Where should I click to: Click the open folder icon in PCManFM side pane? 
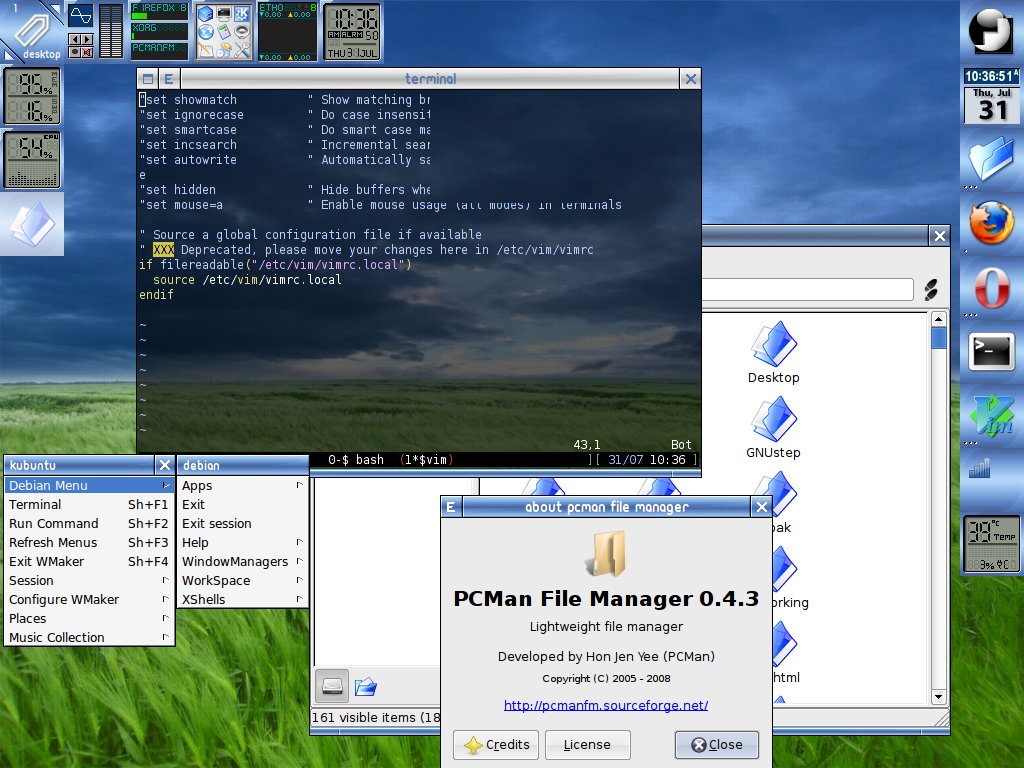tap(366, 686)
